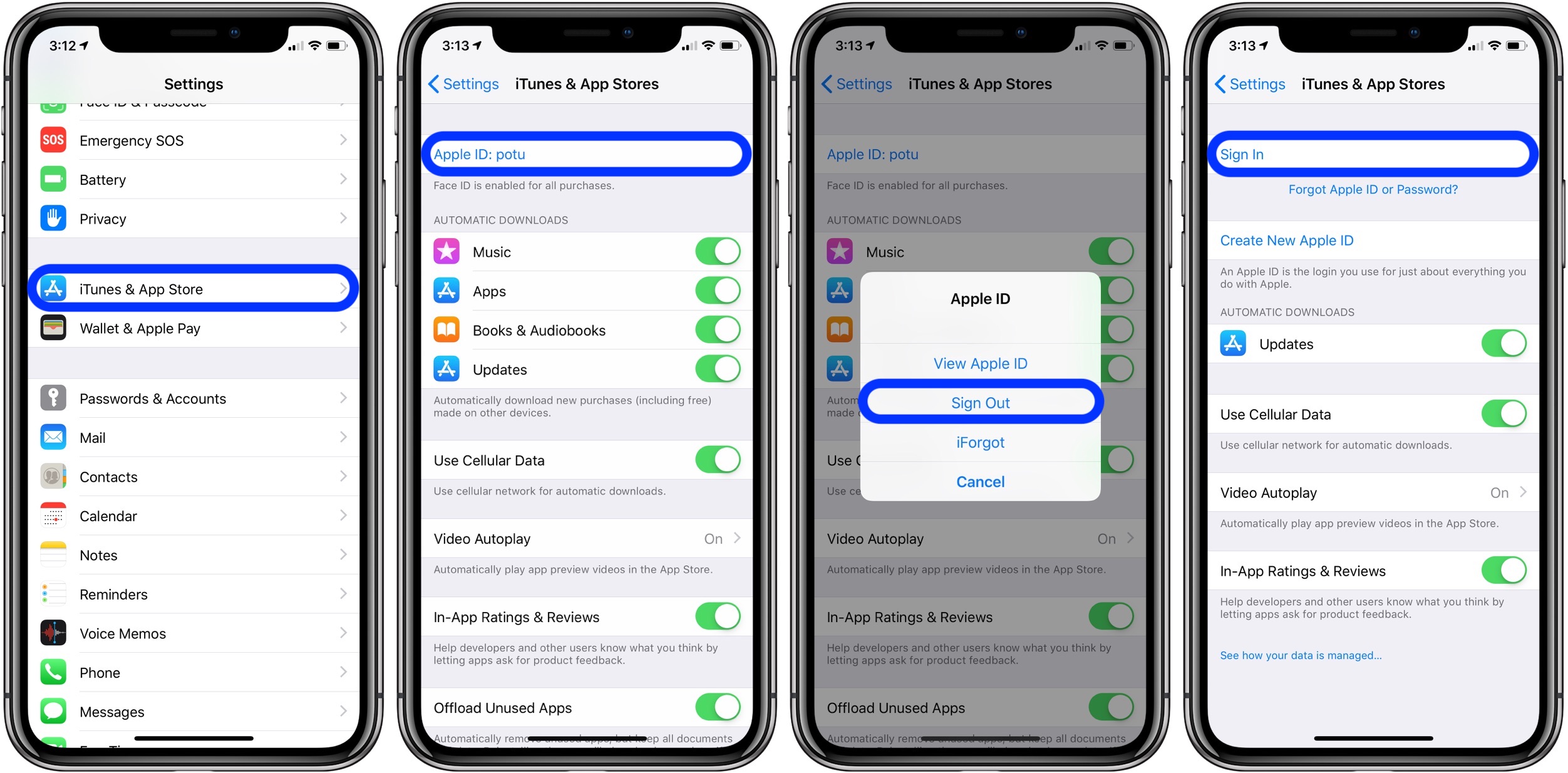Expand Calendar settings row
Viewport: 1568px width, 773px height.
(x=196, y=515)
